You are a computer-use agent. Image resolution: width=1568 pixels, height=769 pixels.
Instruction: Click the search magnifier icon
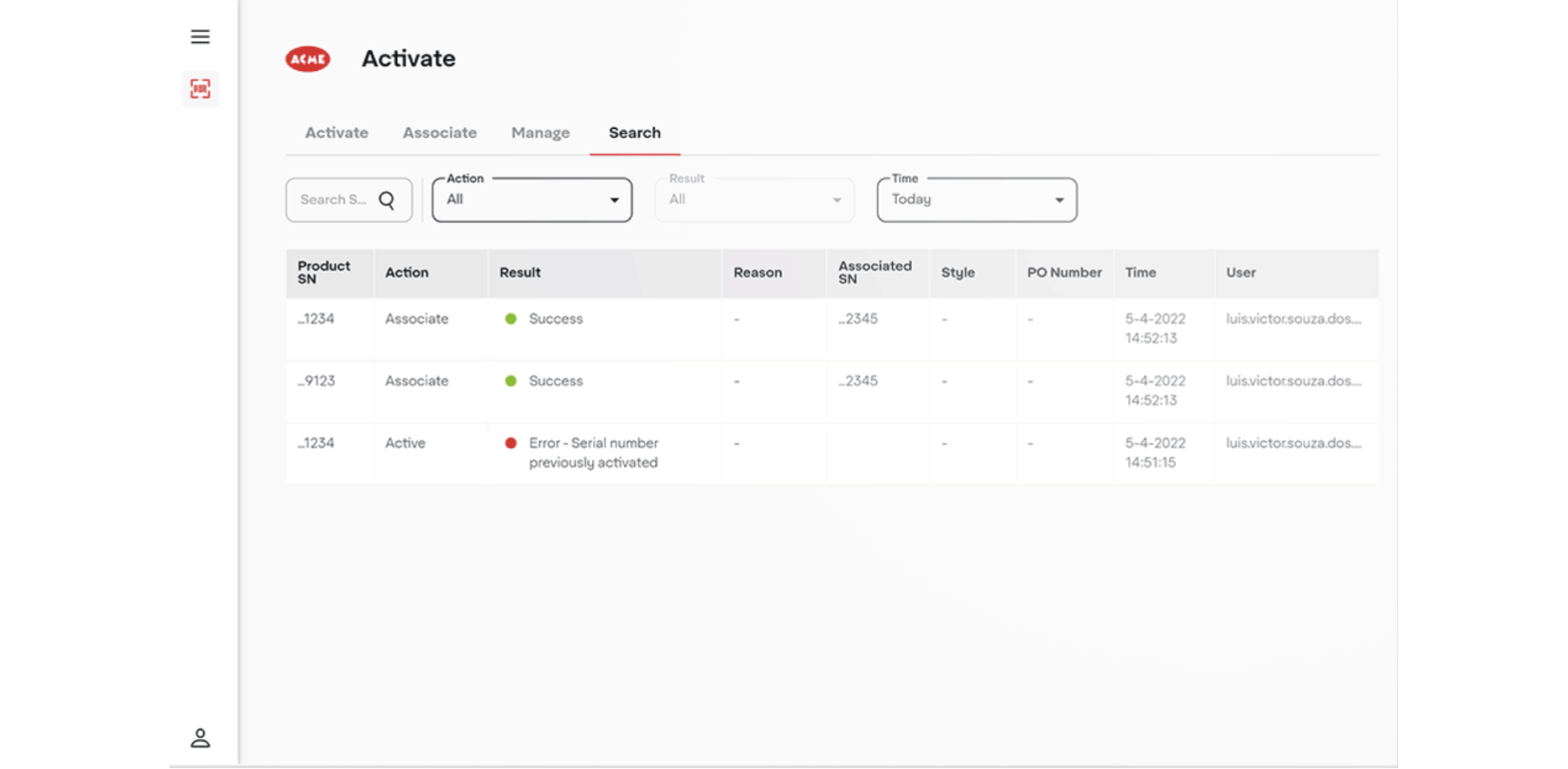click(x=388, y=200)
